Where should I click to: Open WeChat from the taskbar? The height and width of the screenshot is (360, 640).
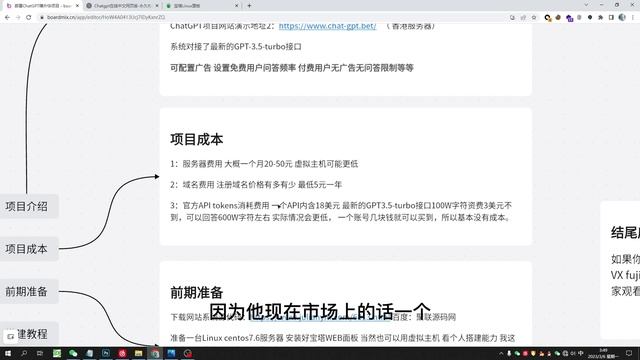pyautogui.click(x=73, y=353)
